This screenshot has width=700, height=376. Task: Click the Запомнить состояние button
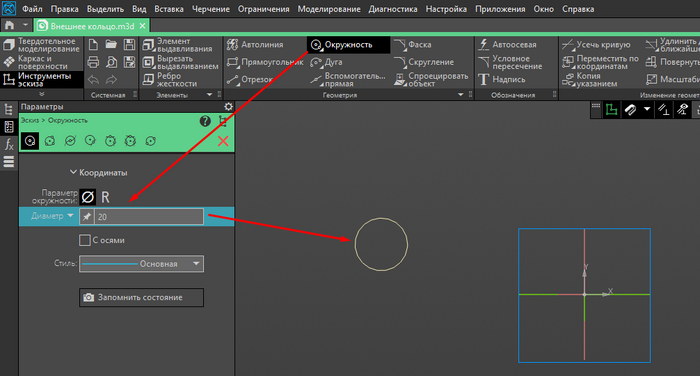coord(142,297)
